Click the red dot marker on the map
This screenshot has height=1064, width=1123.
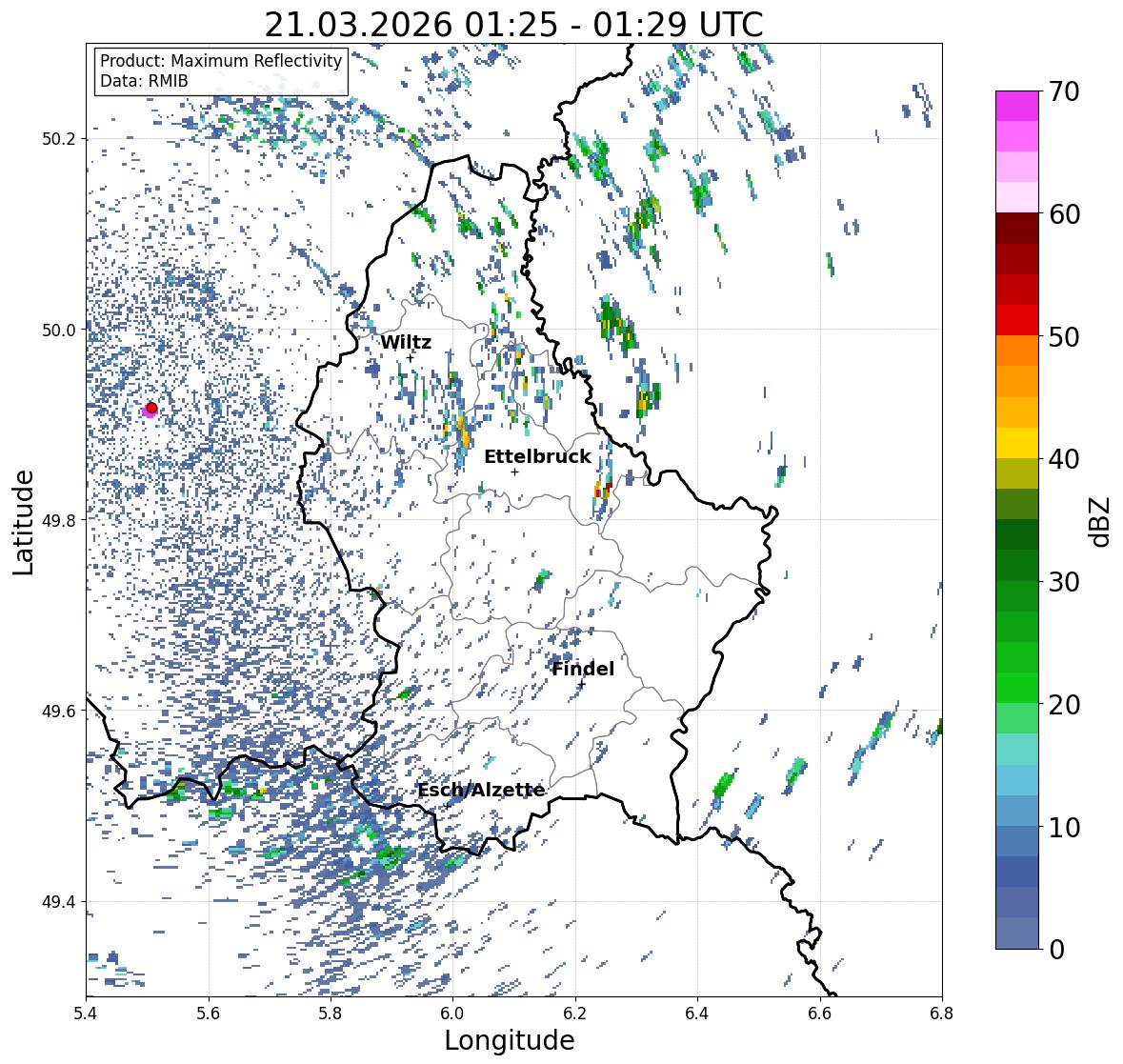pos(151,408)
